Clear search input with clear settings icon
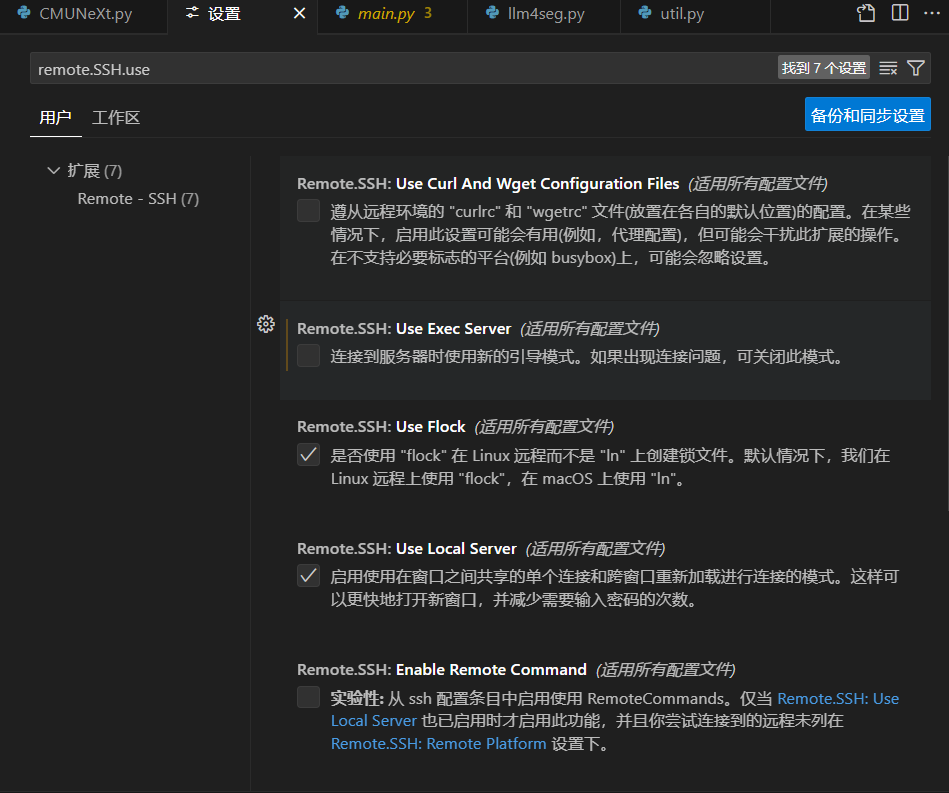Image resolution: width=949 pixels, height=793 pixels. pyautogui.click(x=888, y=67)
